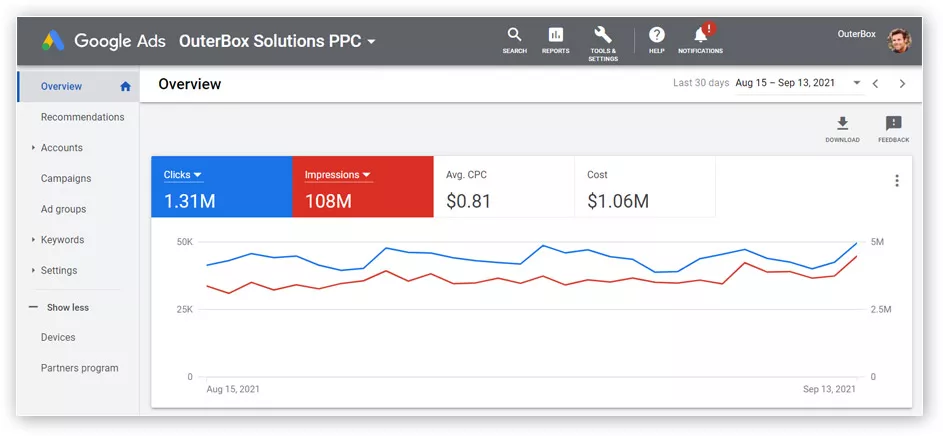Open the three-dot chart options menu
The width and height of the screenshot is (943, 436).
pyautogui.click(x=896, y=181)
